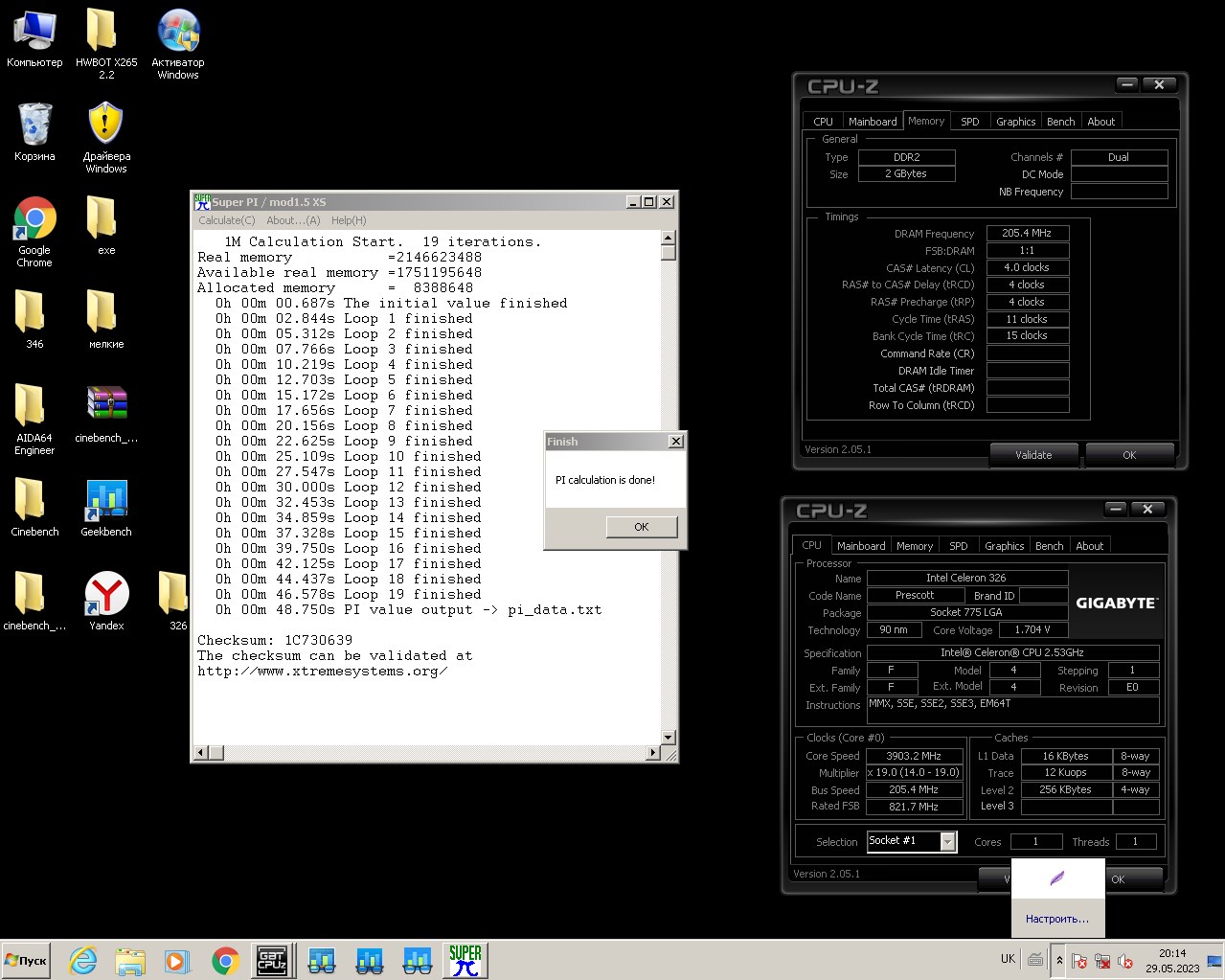Switch to Bench tab in memory CPU-Z window

click(x=1060, y=122)
